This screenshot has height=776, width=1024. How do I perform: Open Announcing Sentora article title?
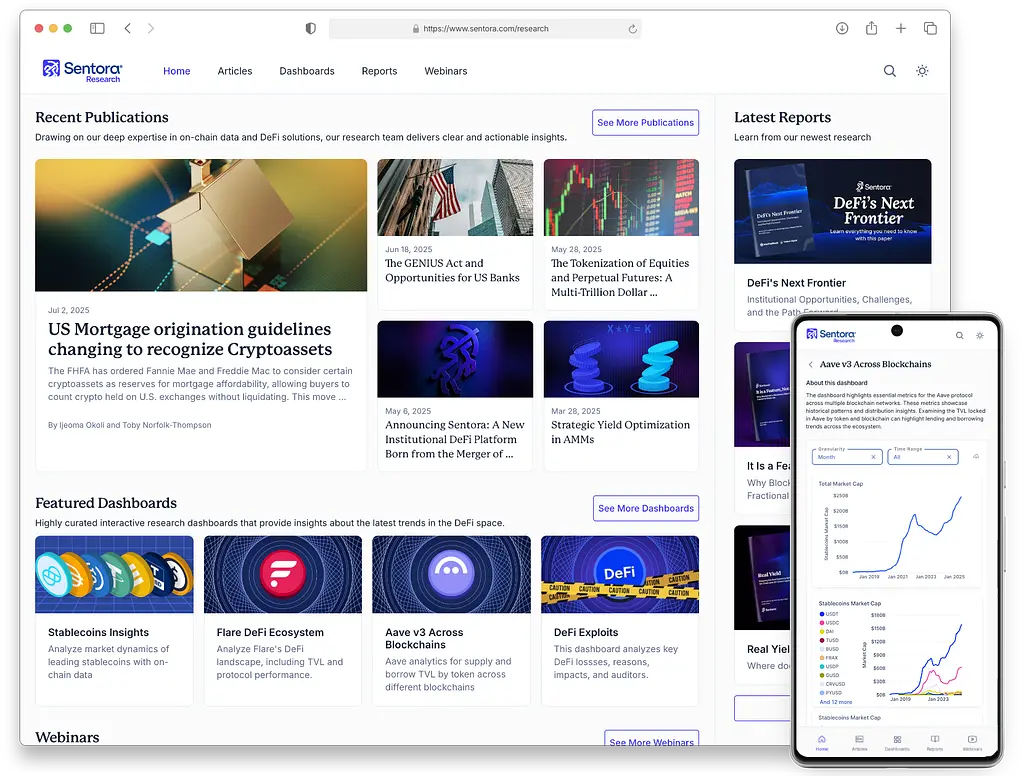(x=455, y=439)
